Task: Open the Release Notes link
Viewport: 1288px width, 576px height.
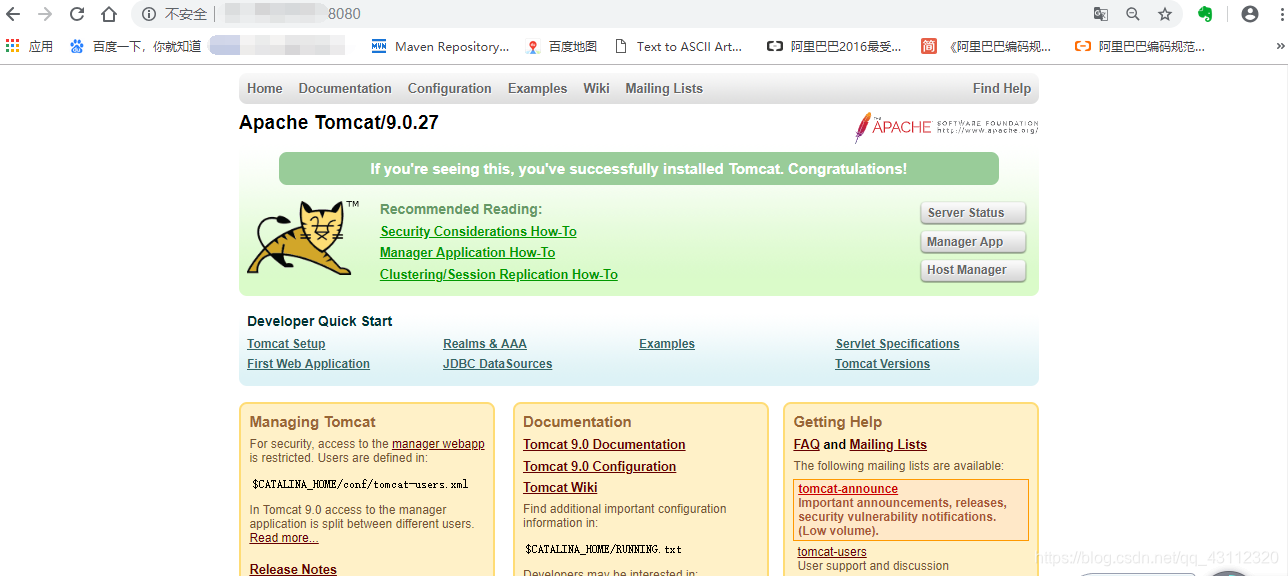Action: pos(293,570)
